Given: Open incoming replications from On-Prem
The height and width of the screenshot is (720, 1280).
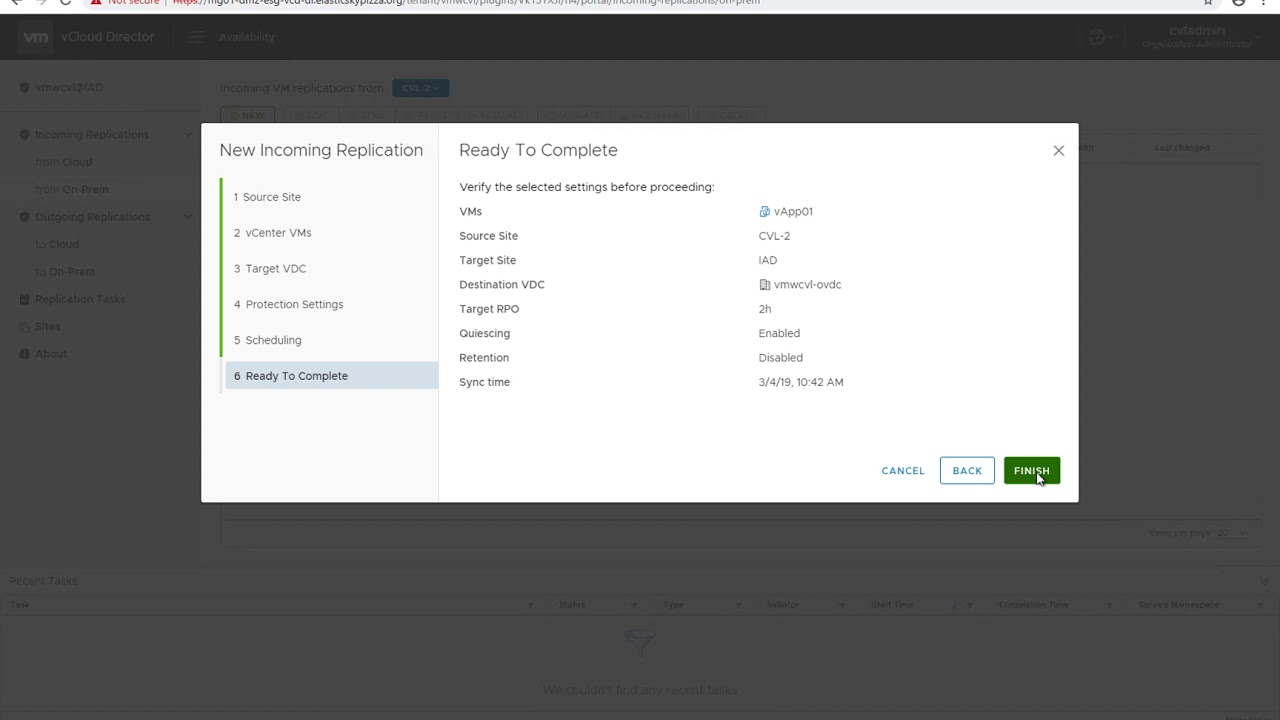Looking at the screenshot, I should pyautogui.click(x=71, y=189).
